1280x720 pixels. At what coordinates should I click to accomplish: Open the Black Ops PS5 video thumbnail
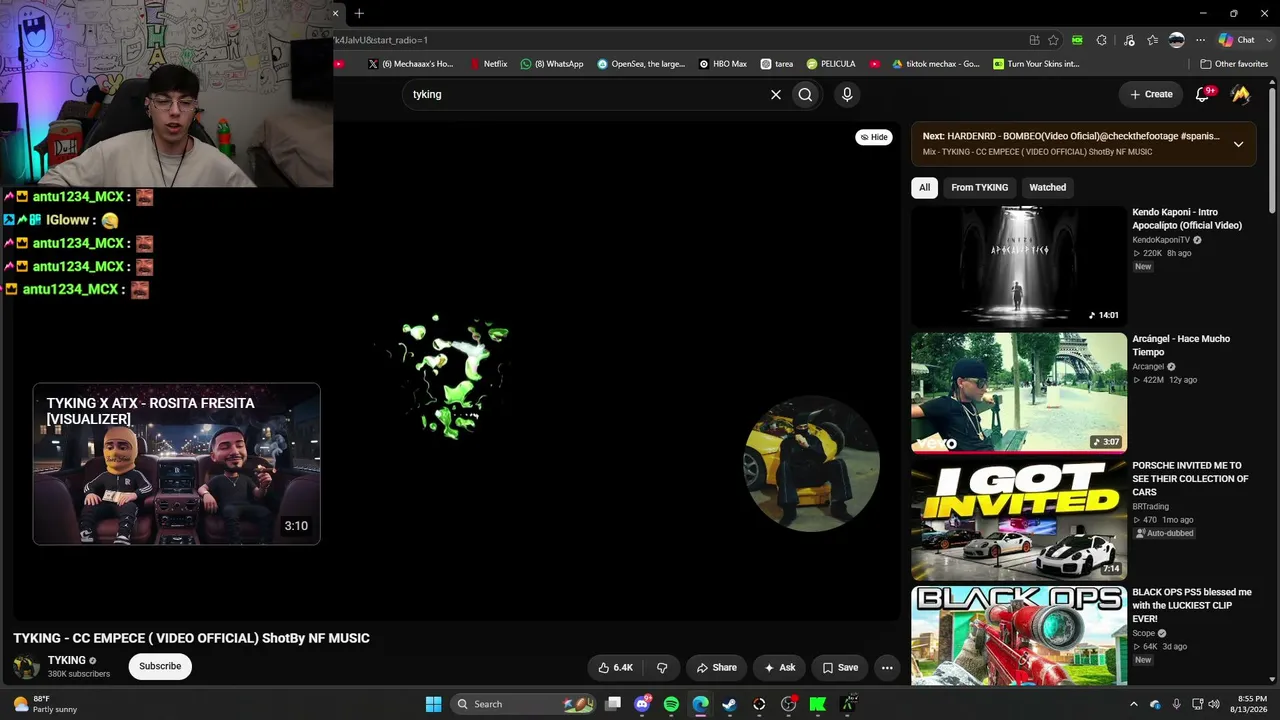(x=1018, y=636)
